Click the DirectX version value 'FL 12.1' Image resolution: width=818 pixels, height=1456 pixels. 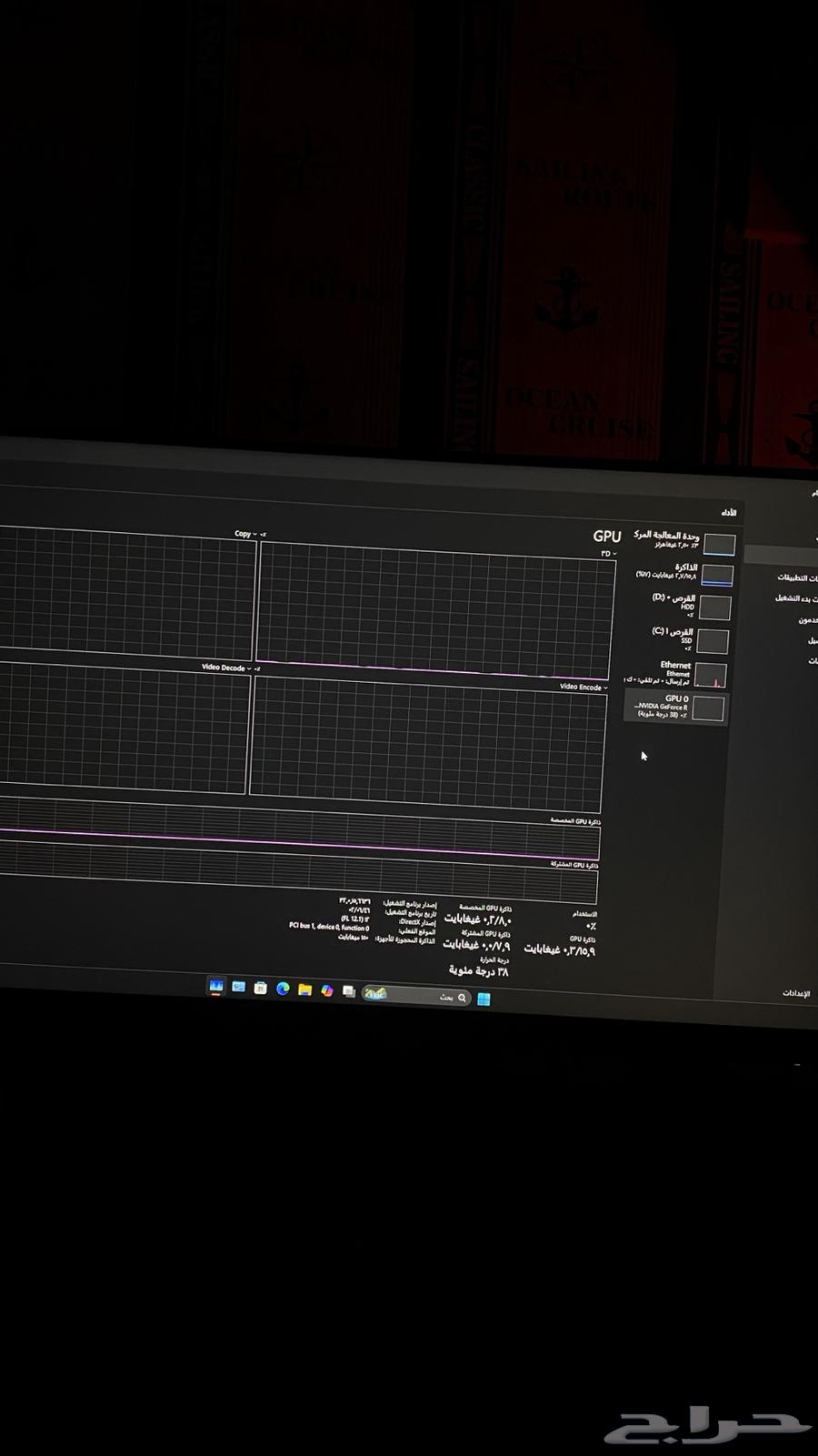(x=354, y=919)
